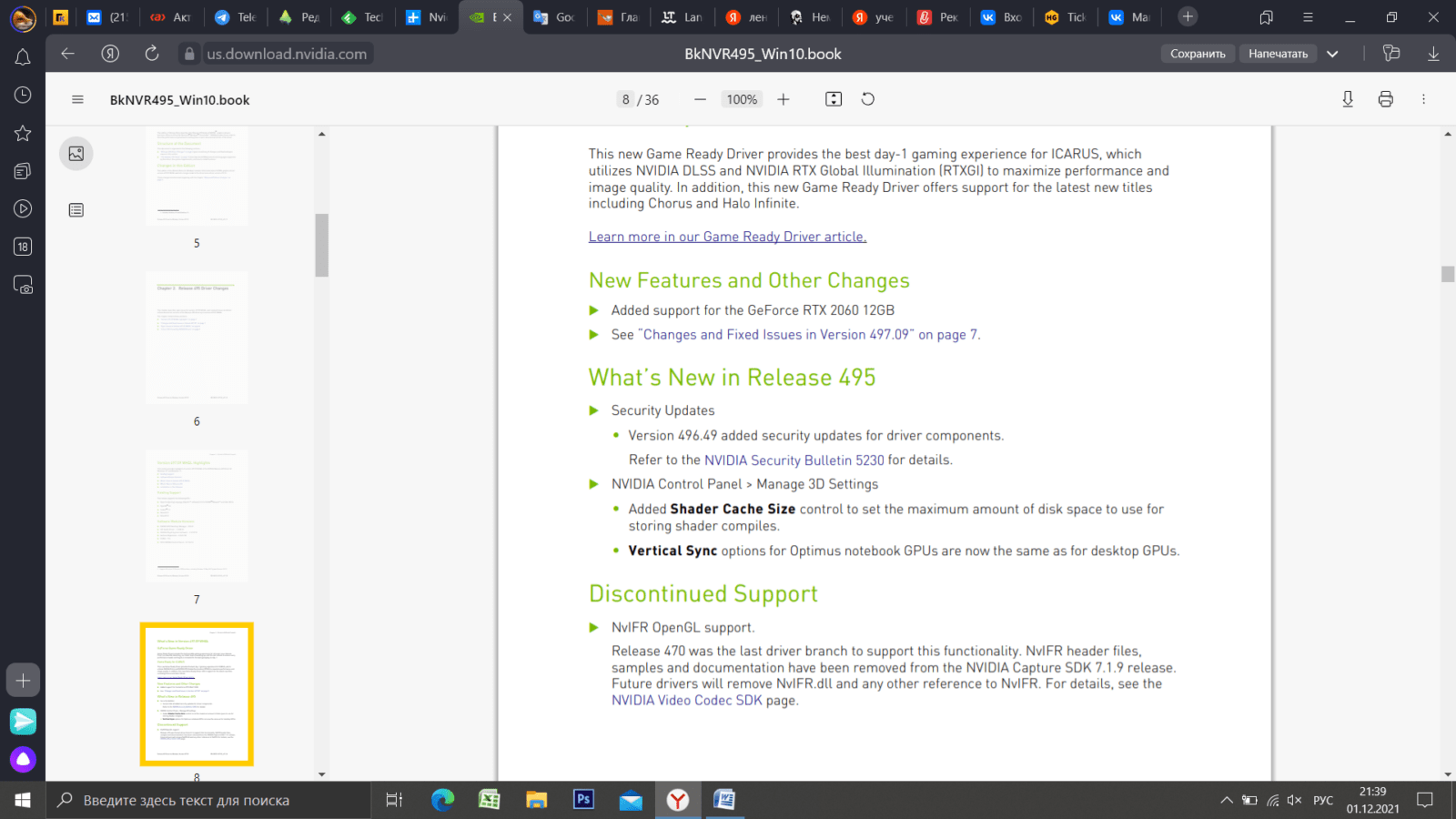
Task: Follow Changes and Fixed Issues 497.09 link
Action: [808, 335]
